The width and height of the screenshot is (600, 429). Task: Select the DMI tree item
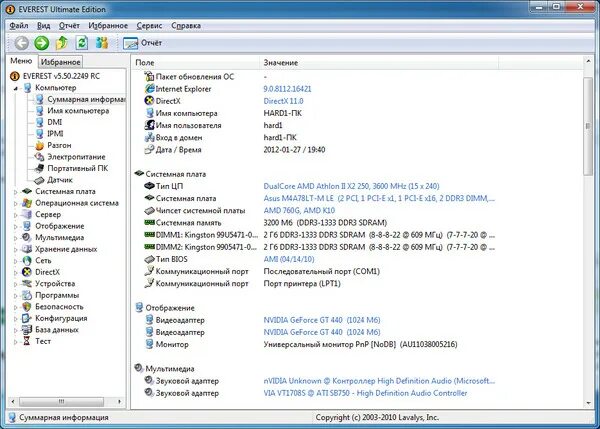(54, 122)
